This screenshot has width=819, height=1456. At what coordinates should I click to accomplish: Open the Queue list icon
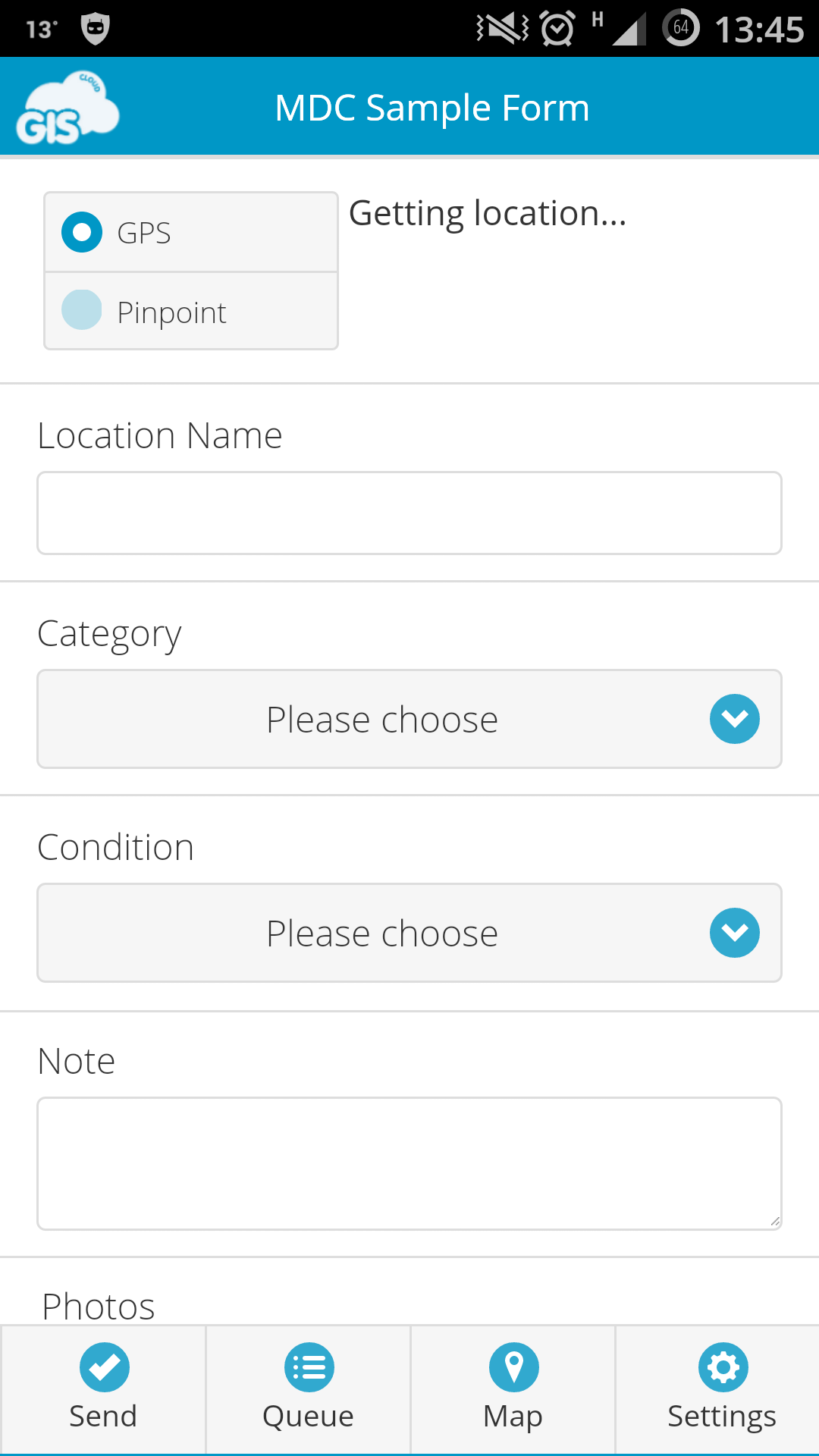click(309, 1367)
